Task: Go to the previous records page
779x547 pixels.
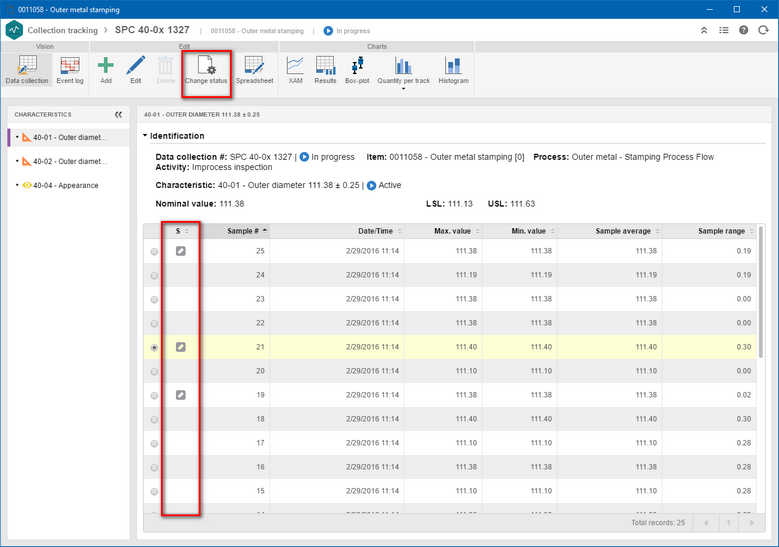Action: click(705, 523)
